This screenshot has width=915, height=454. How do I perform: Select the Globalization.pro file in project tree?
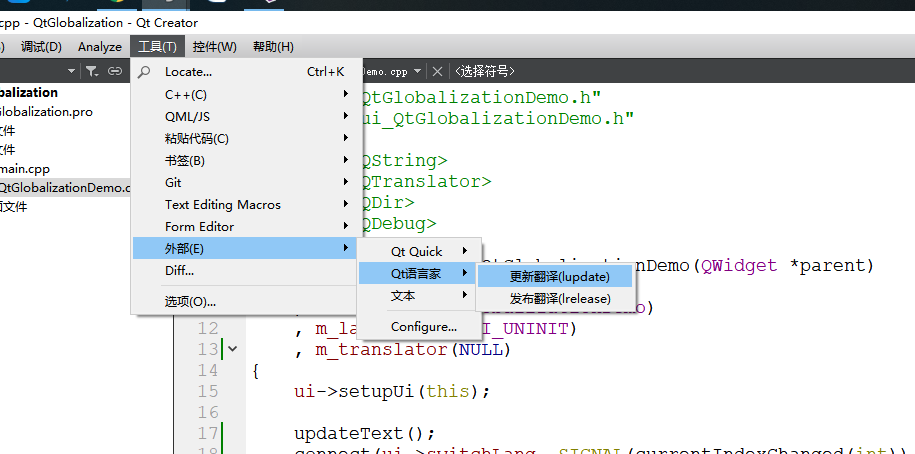click(46, 111)
